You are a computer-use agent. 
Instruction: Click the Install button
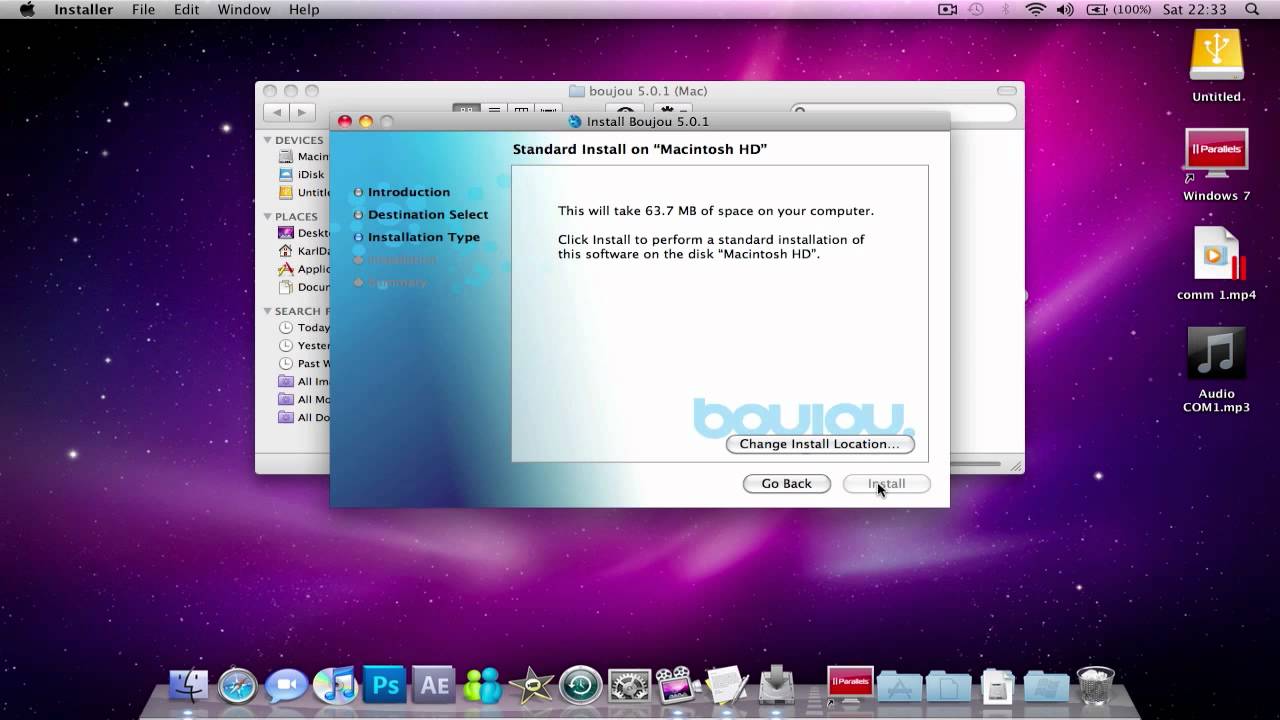coord(886,484)
